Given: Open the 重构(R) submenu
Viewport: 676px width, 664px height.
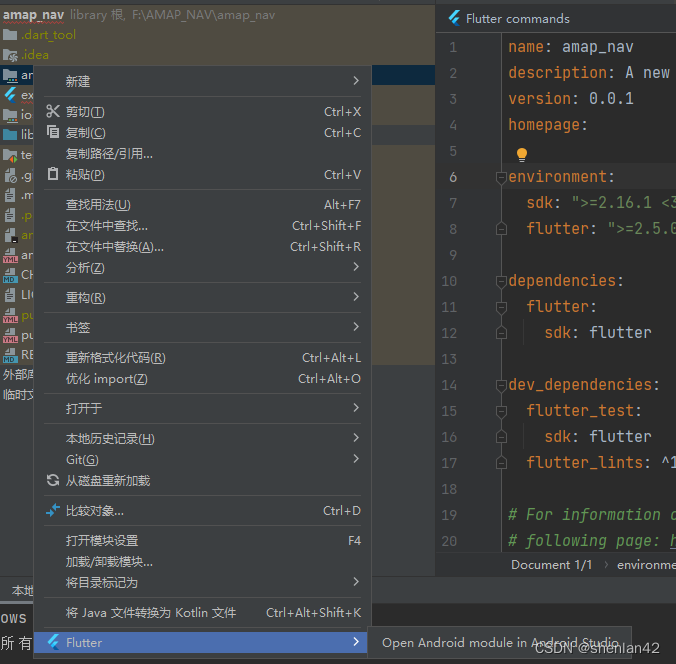Looking at the screenshot, I should [x=202, y=297].
